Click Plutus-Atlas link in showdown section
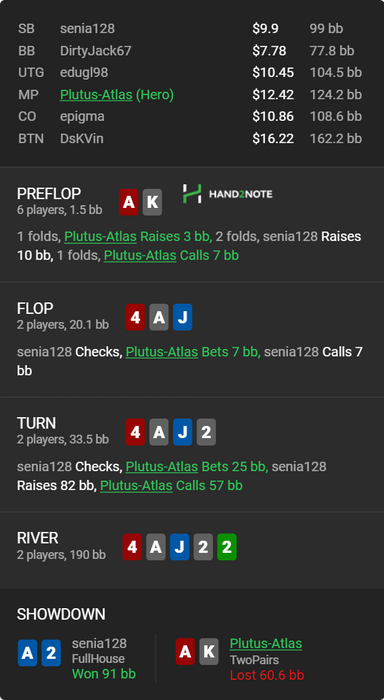 (266, 643)
